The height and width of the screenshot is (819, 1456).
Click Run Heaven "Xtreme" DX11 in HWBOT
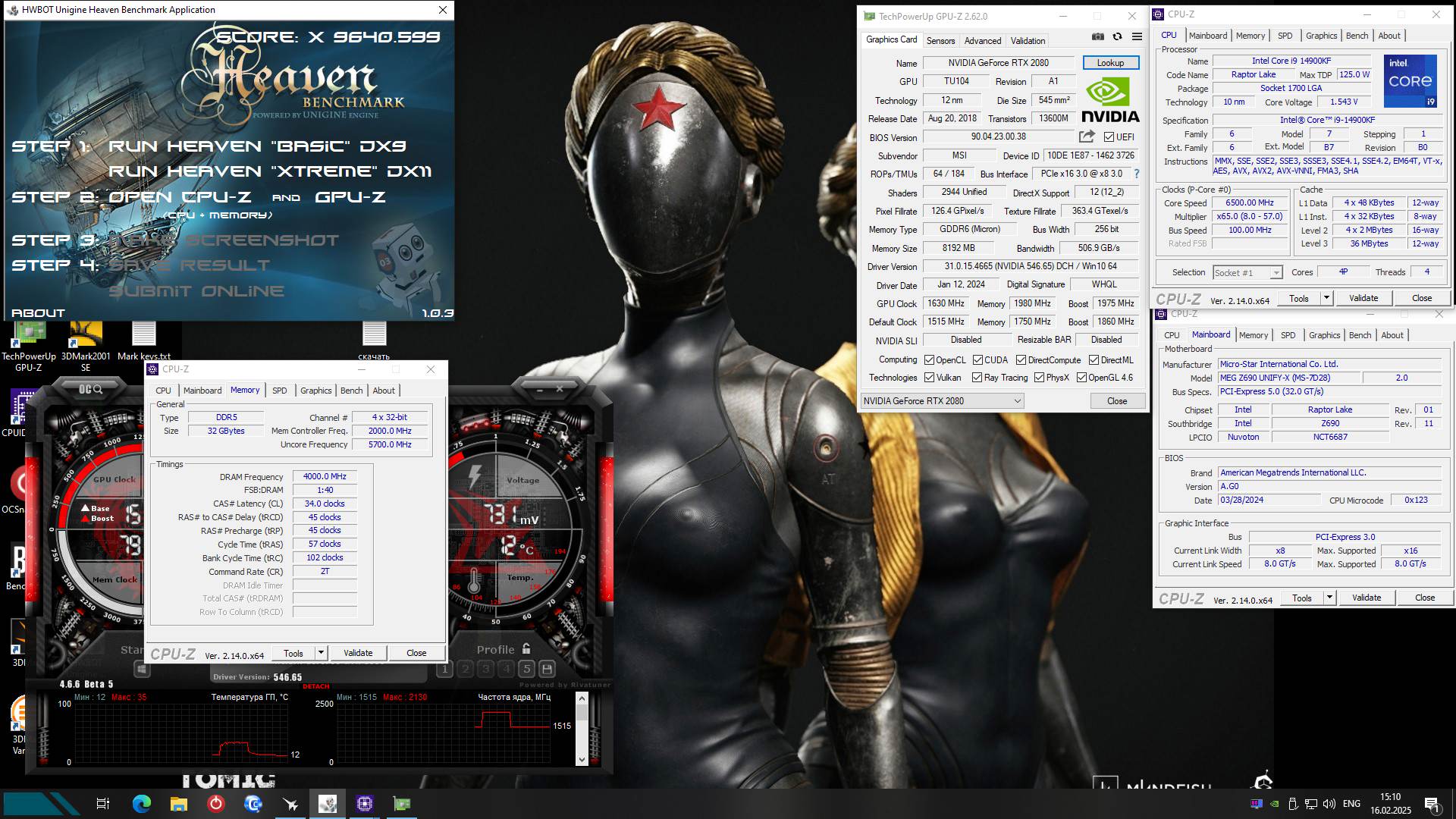pos(270,171)
